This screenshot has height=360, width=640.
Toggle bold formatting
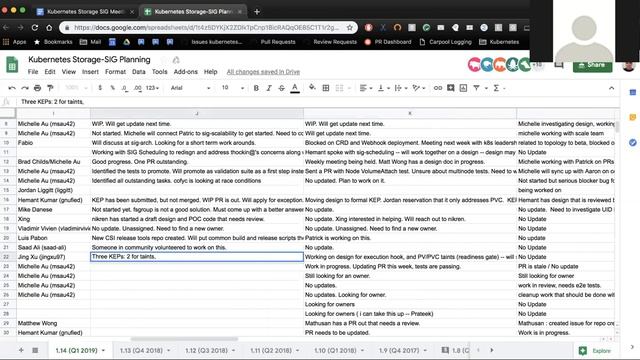[x=256, y=88]
